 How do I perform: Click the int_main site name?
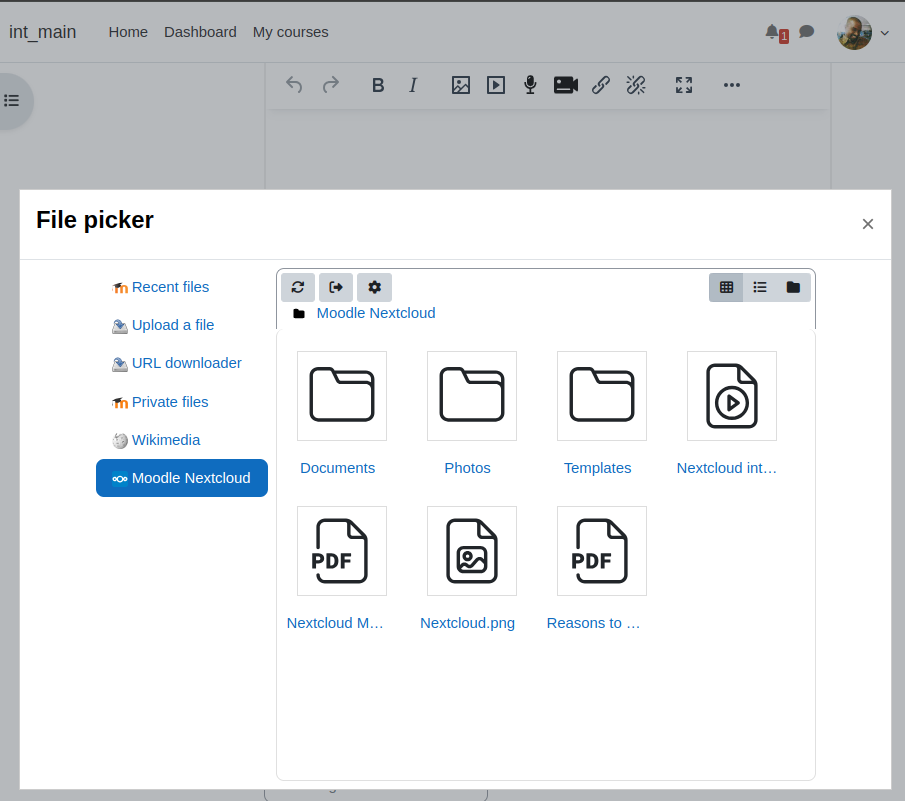43,32
